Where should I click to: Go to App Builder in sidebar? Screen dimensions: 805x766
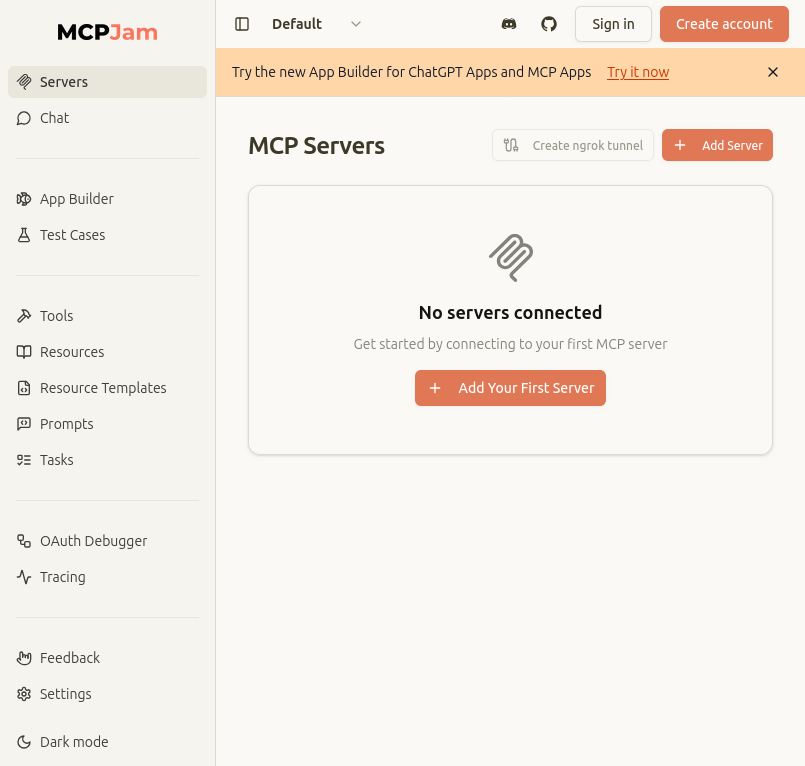point(107,199)
